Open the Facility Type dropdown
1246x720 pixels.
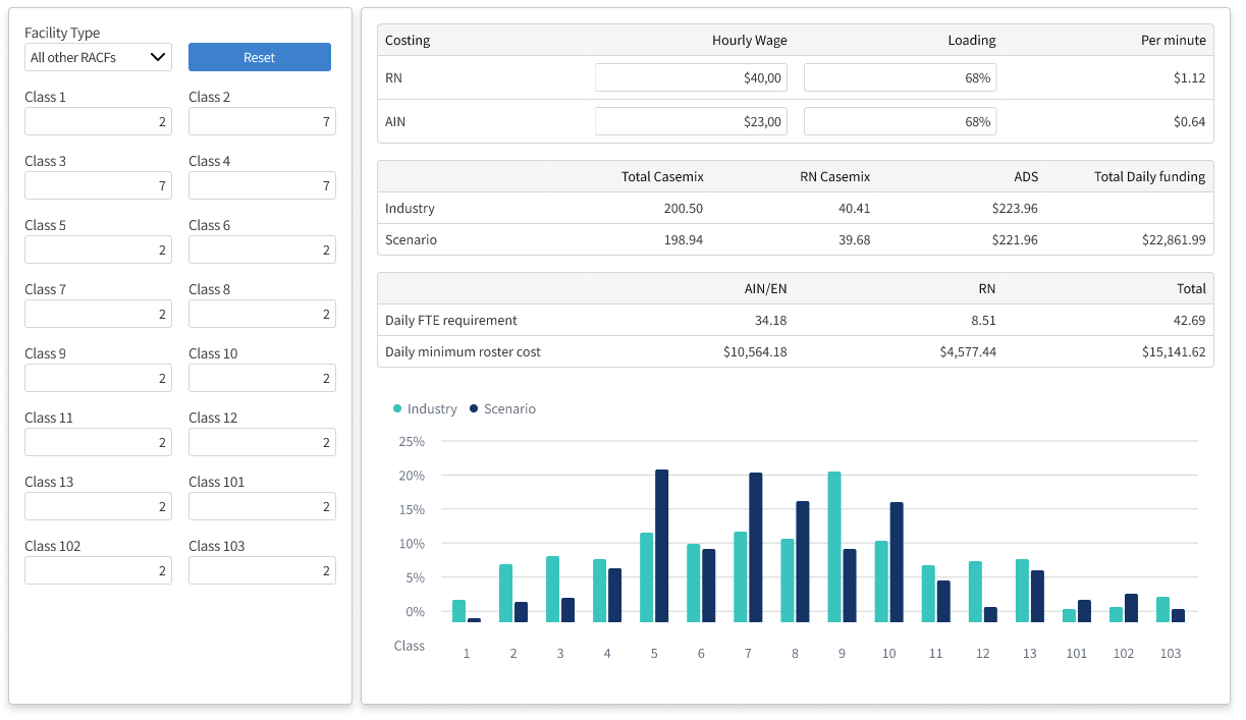point(98,57)
